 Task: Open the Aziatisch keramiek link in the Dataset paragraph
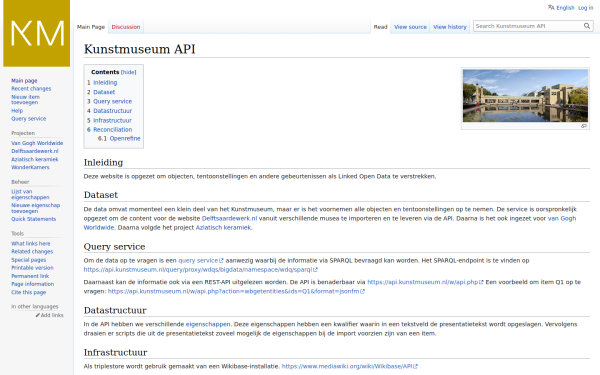(x=223, y=228)
